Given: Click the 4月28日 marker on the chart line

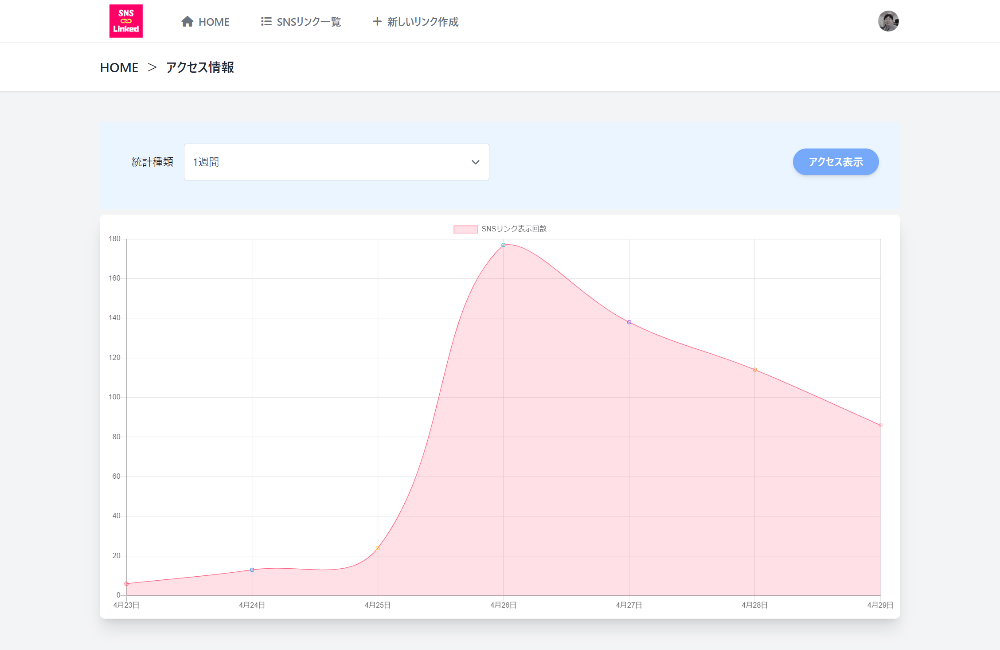Looking at the screenshot, I should click(x=754, y=368).
